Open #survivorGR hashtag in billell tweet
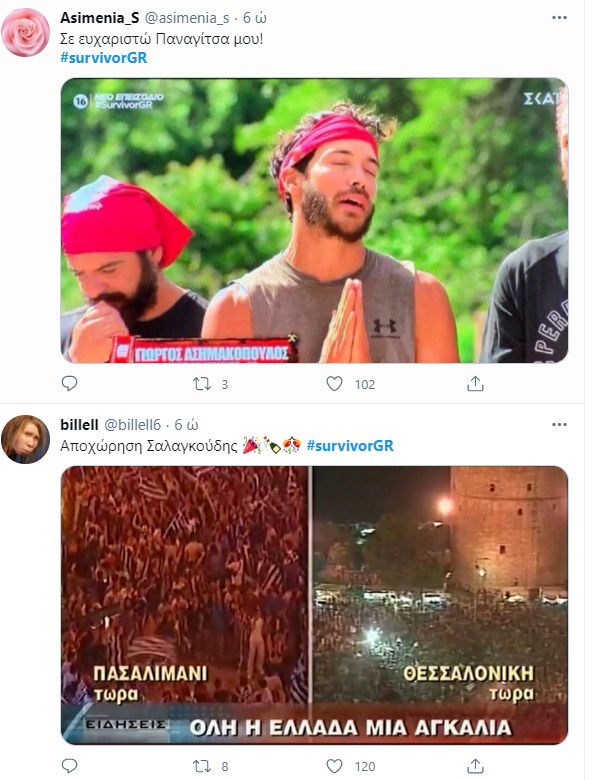The height and width of the screenshot is (780, 592). click(350, 445)
